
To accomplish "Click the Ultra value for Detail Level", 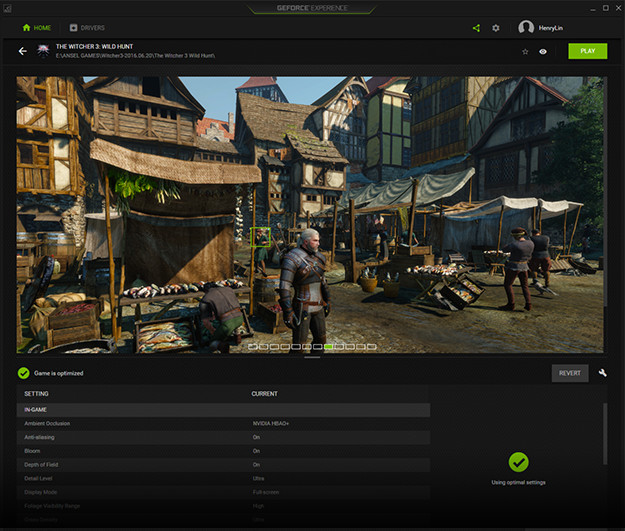I will (258, 478).
